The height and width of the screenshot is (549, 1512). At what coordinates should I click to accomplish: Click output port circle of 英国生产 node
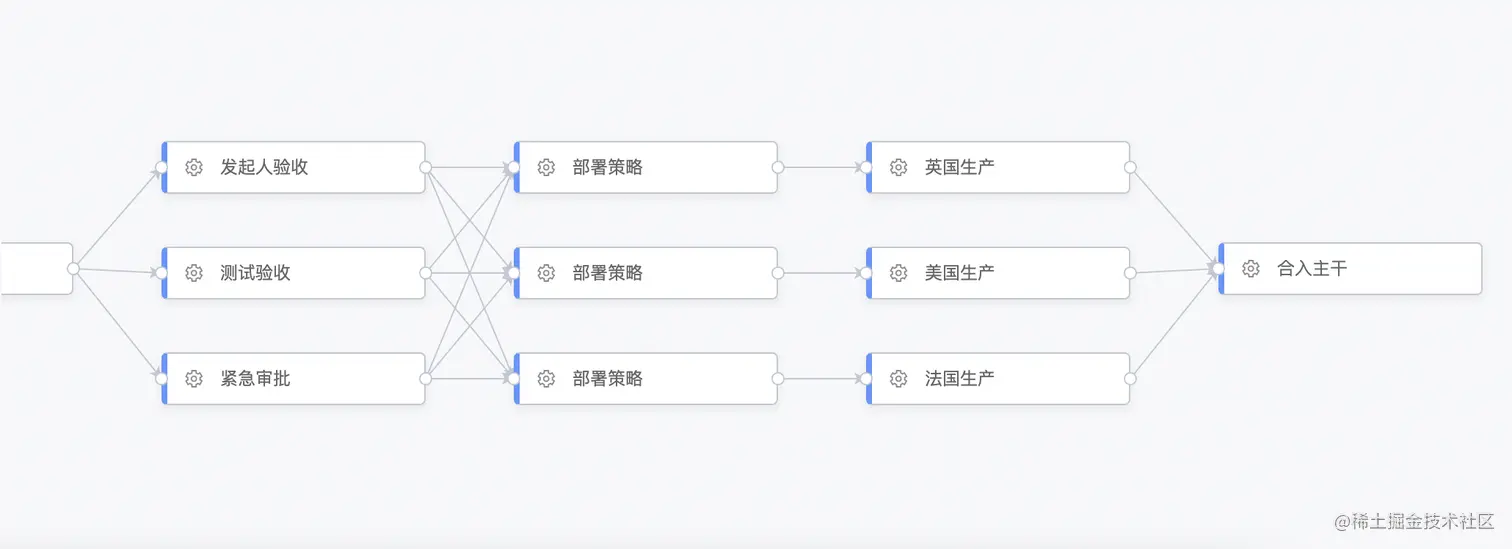pos(1130,167)
